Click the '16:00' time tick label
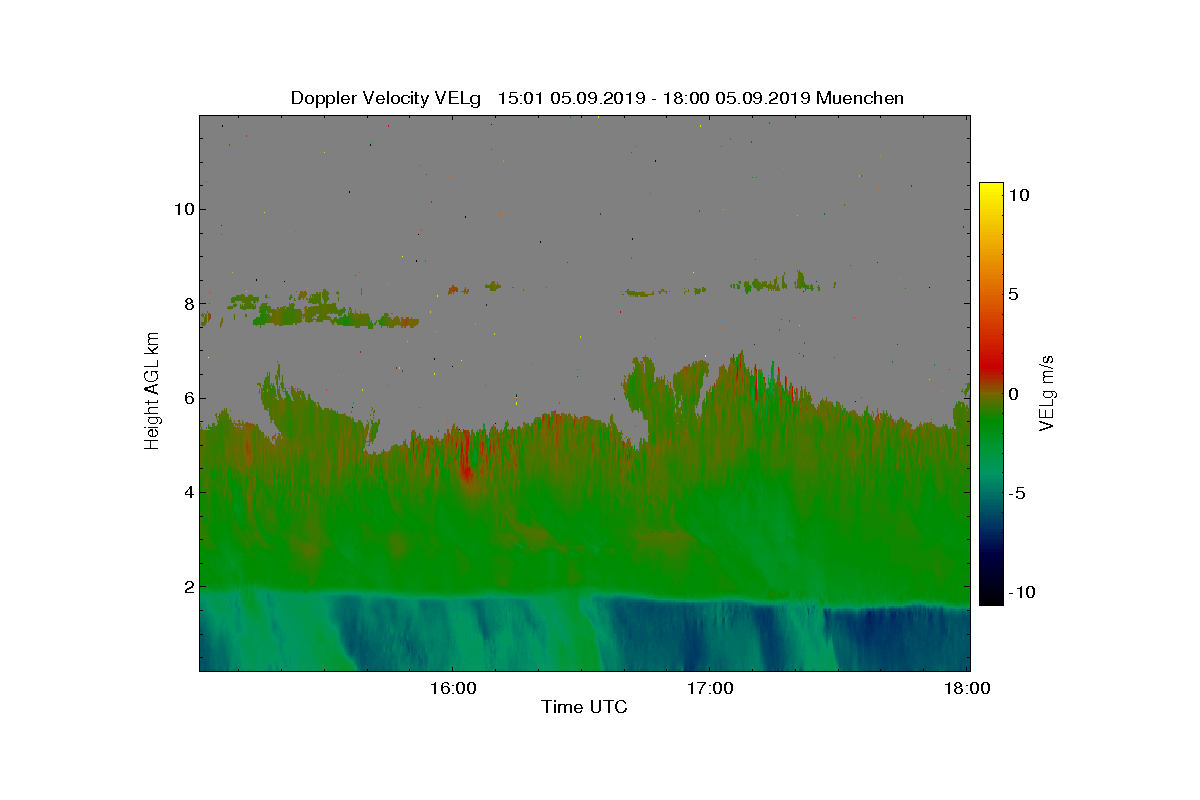Viewport: 1200px width, 800px height. coord(452,688)
